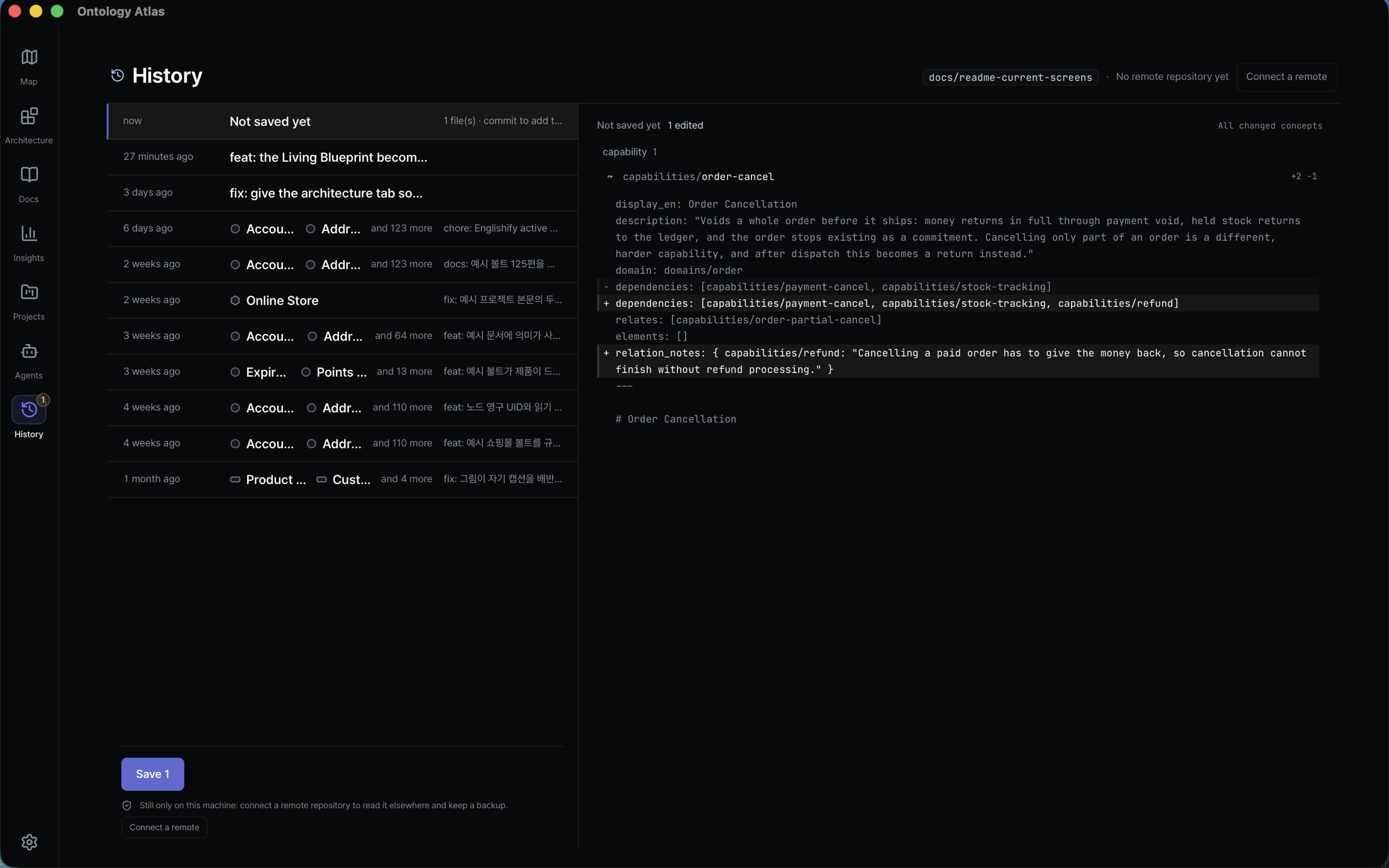The image size is (1389, 868).
Task: Click the modified tilde marker for order-cancel
Action: pos(610,177)
